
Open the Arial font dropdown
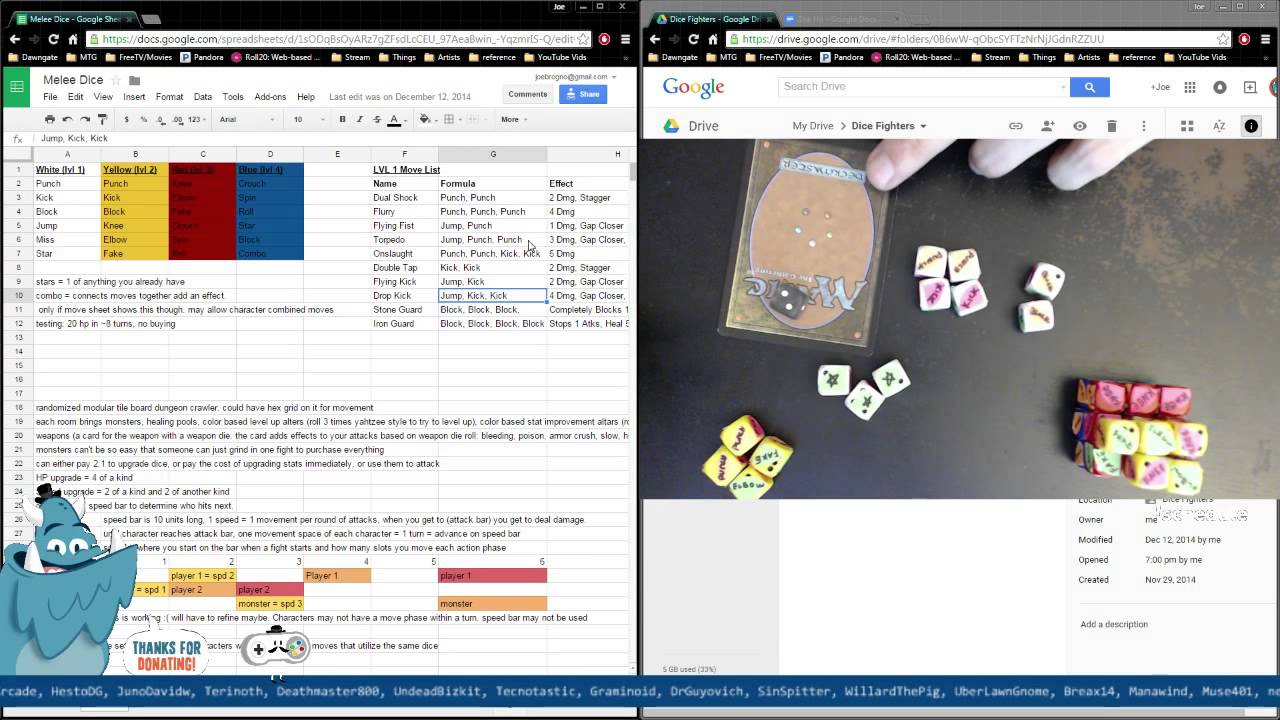[x=246, y=119]
